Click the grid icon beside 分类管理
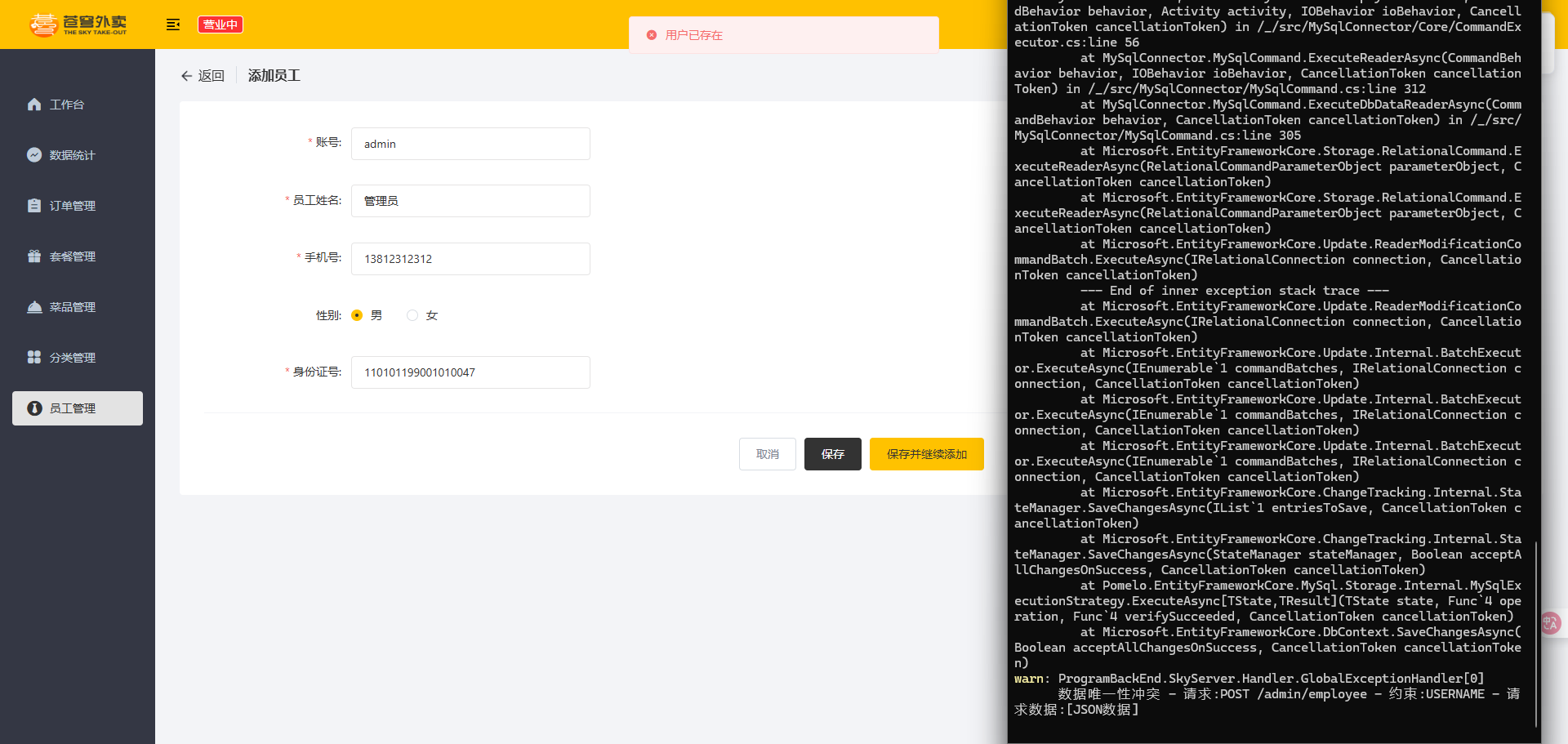Viewport: 1568px width, 744px height. pos(34,358)
